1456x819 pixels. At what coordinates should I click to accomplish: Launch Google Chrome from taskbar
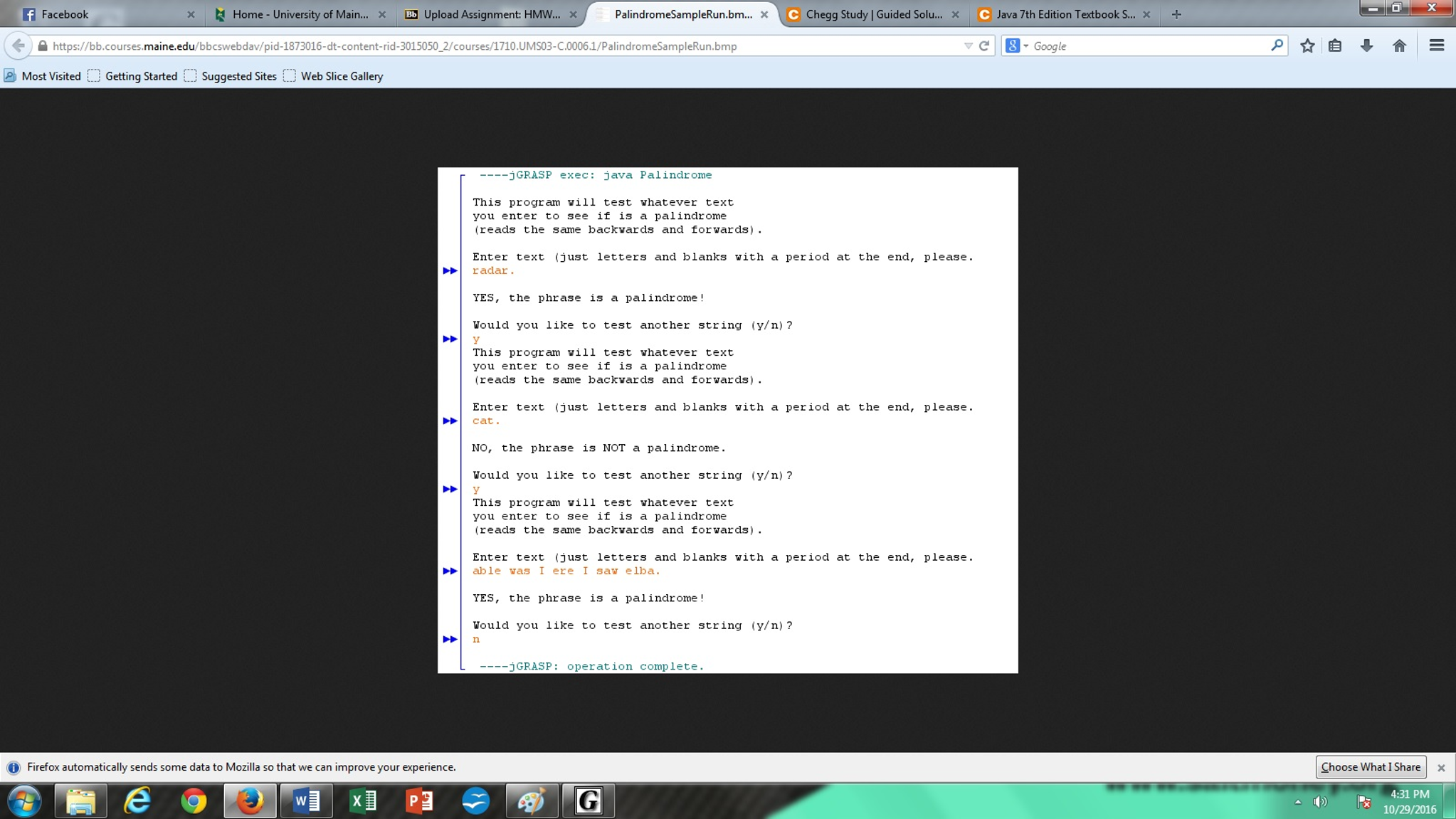click(194, 801)
